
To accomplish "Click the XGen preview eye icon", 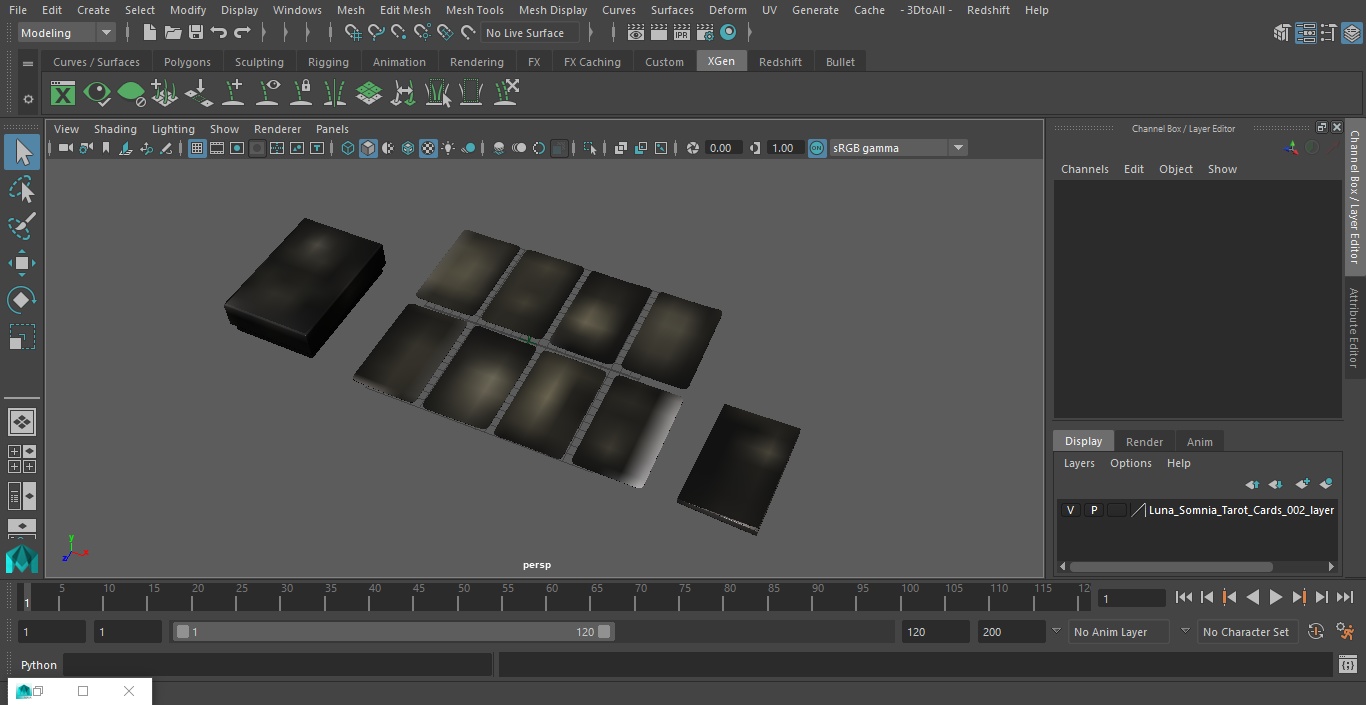I will [97, 94].
